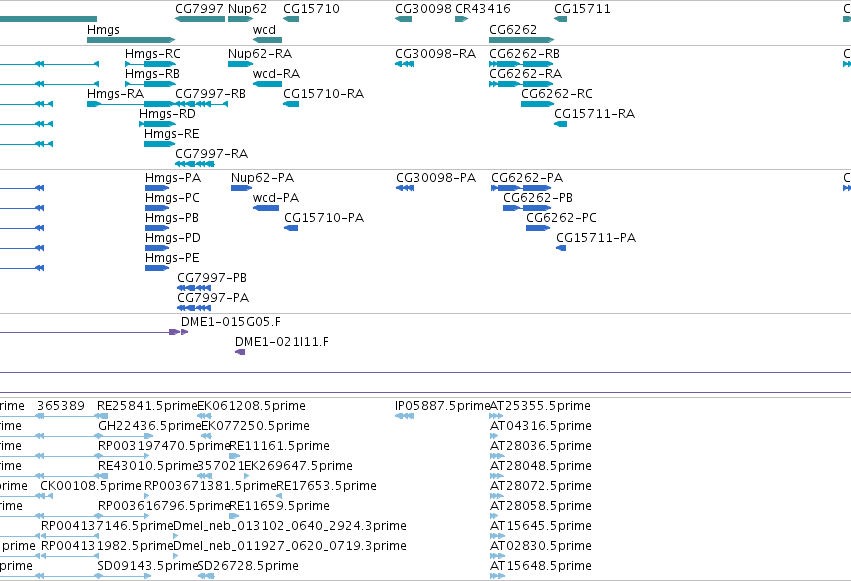
Task: Select Dmel_neb_013102_0640_2924.3prime feature
Action: pos(290,526)
